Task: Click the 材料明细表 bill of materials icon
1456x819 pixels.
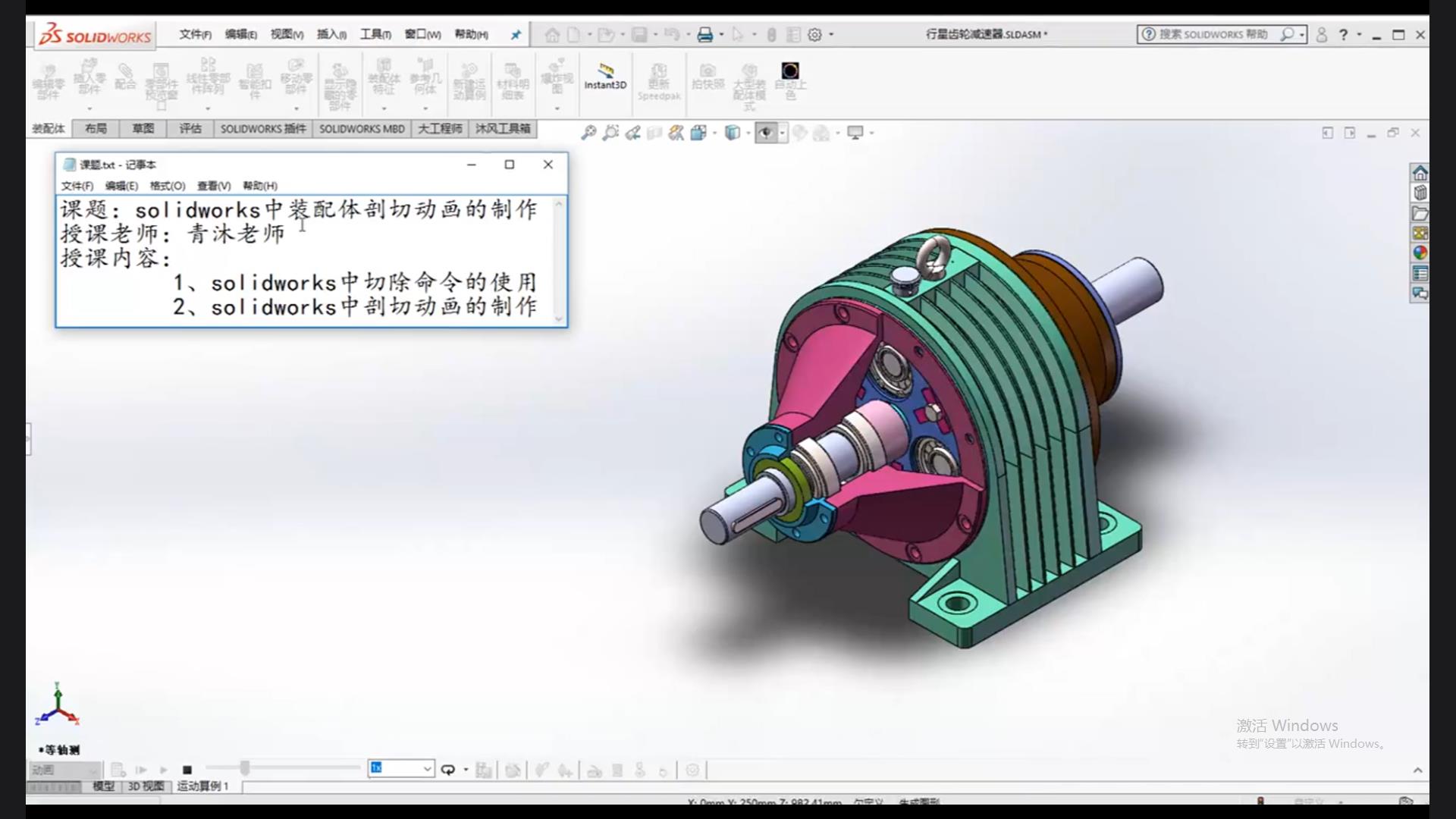Action: click(513, 82)
